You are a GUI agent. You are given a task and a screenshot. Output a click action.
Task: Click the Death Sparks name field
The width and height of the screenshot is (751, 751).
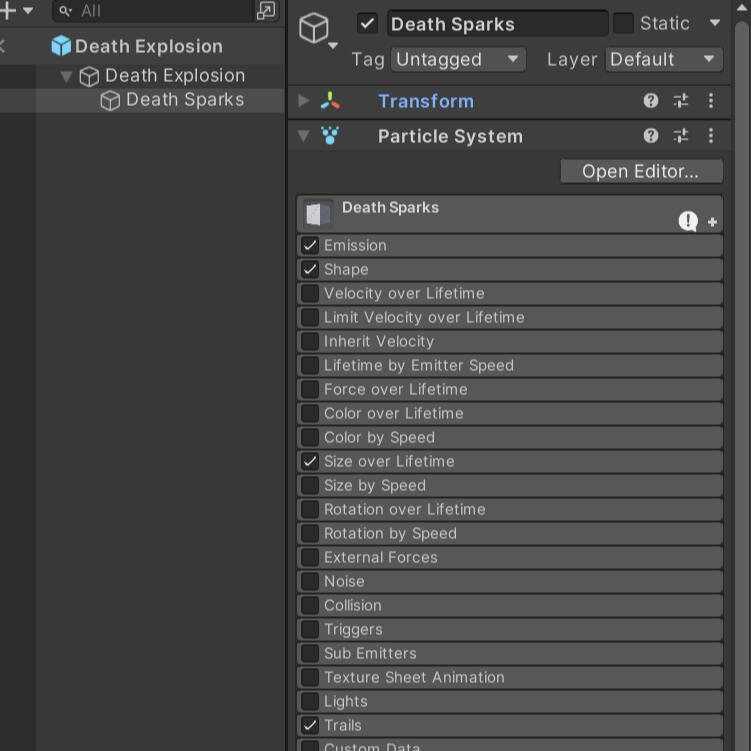pyautogui.click(x=495, y=24)
